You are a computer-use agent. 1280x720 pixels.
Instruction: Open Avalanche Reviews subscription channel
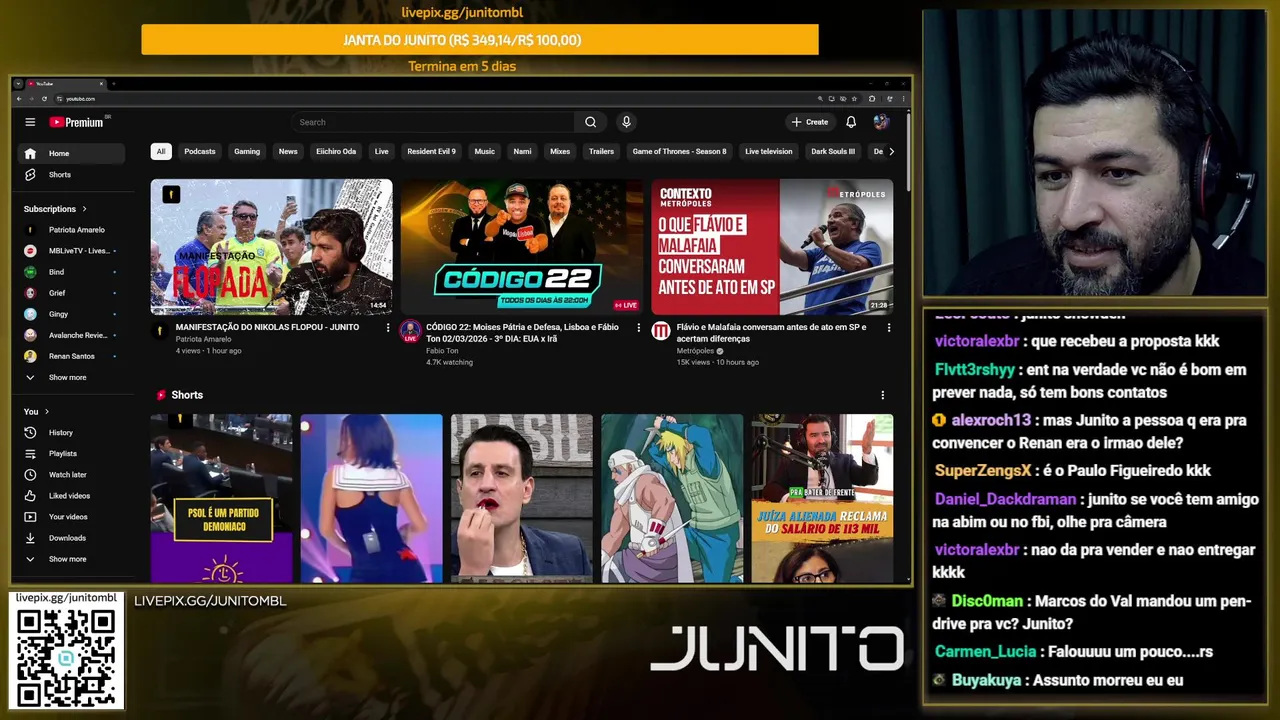tap(71, 335)
